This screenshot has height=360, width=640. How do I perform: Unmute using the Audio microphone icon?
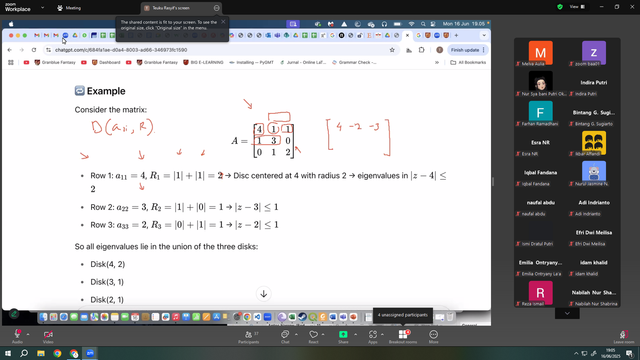pos(17,334)
